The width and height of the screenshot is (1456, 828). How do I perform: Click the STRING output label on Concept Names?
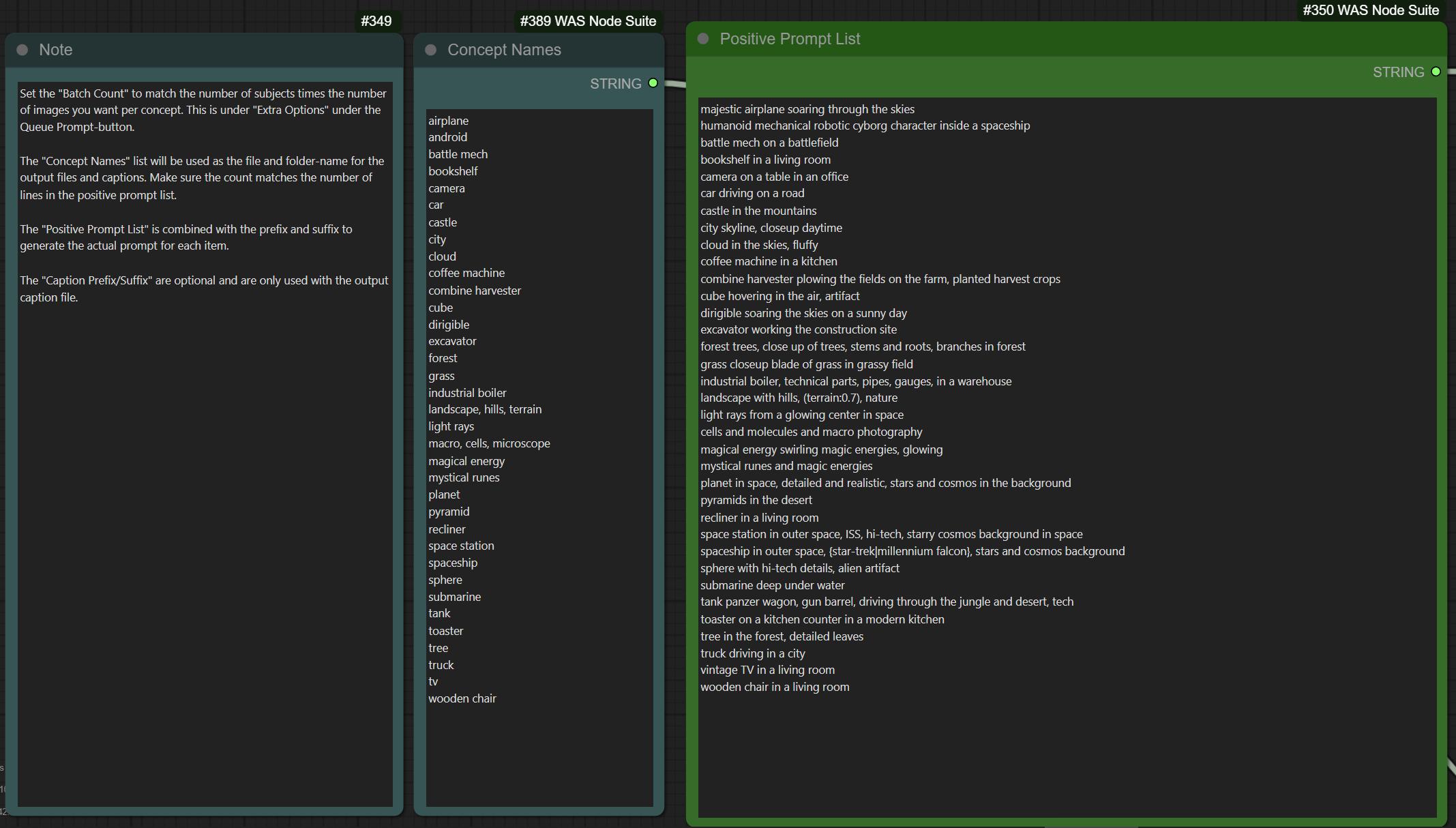tap(615, 83)
